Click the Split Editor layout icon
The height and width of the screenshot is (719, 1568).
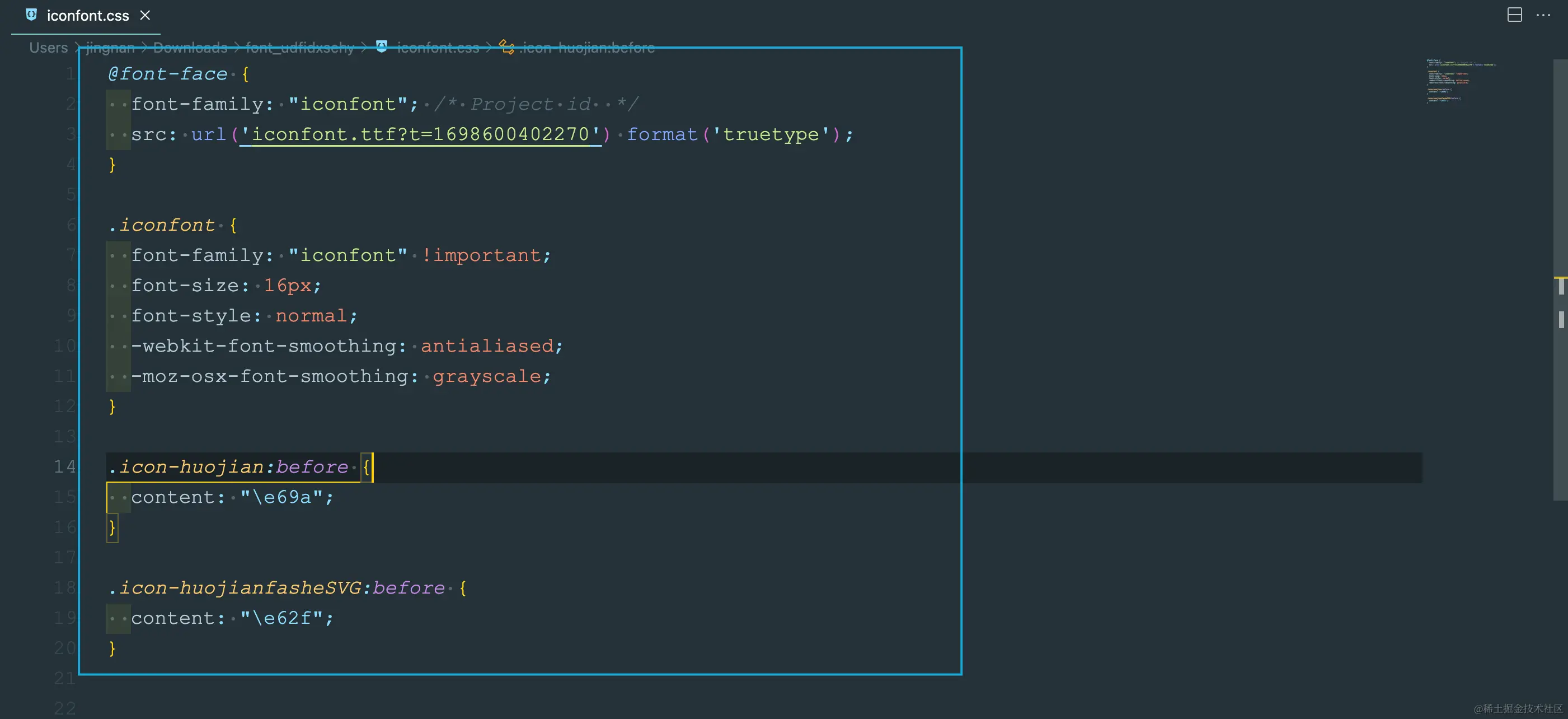1514,15
